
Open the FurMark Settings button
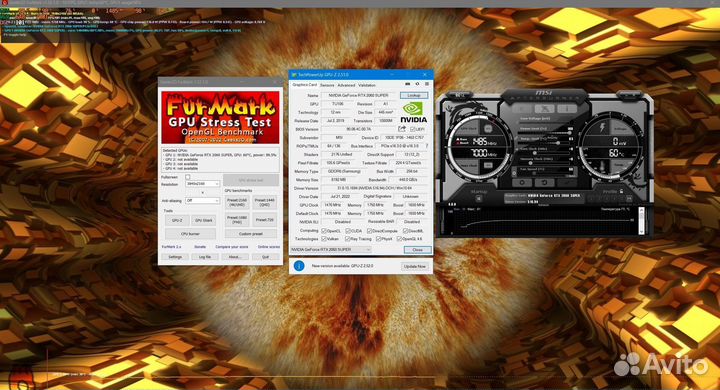(x=175, y=257)
